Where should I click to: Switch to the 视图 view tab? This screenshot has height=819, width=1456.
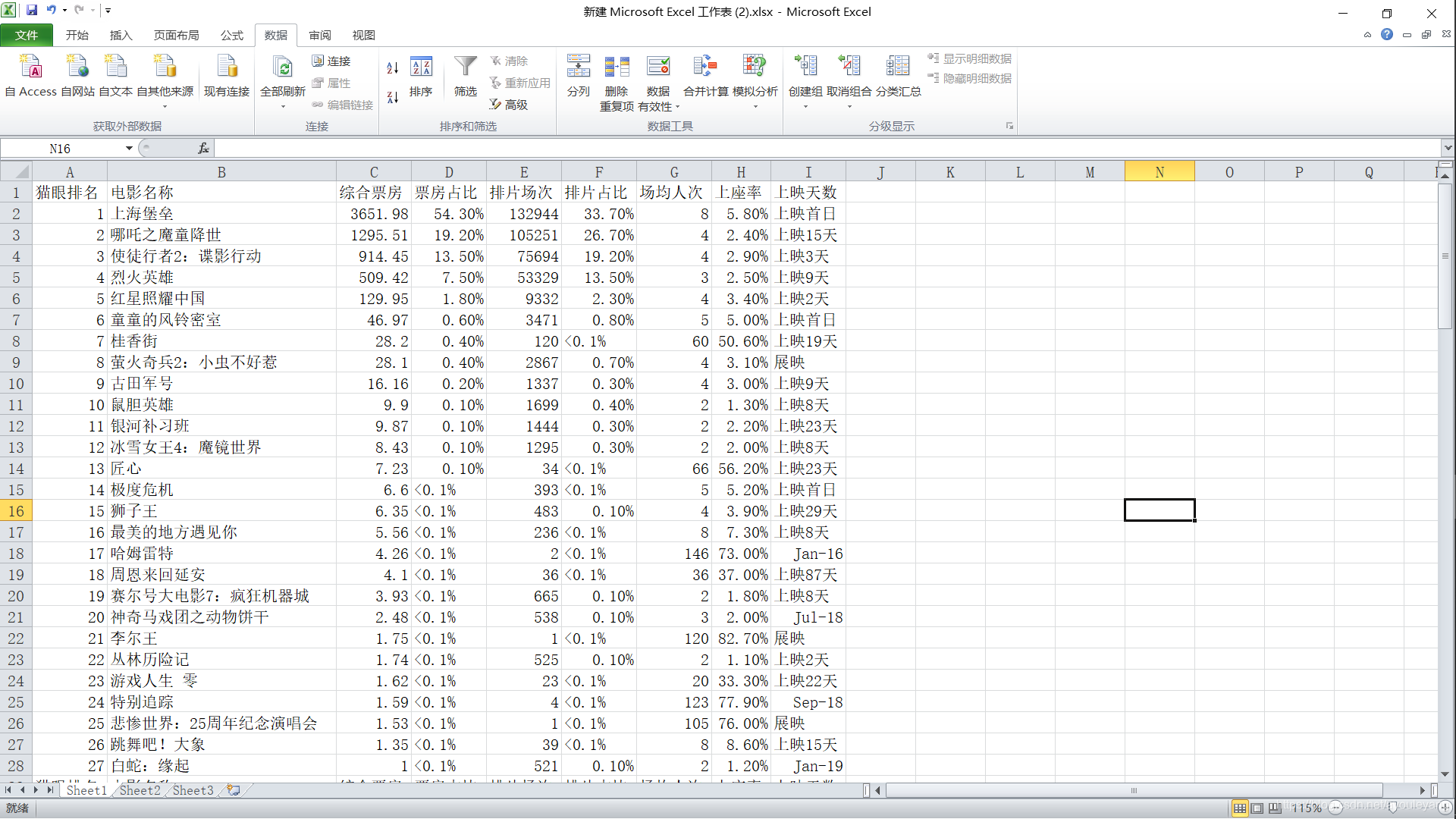point(363,35)
